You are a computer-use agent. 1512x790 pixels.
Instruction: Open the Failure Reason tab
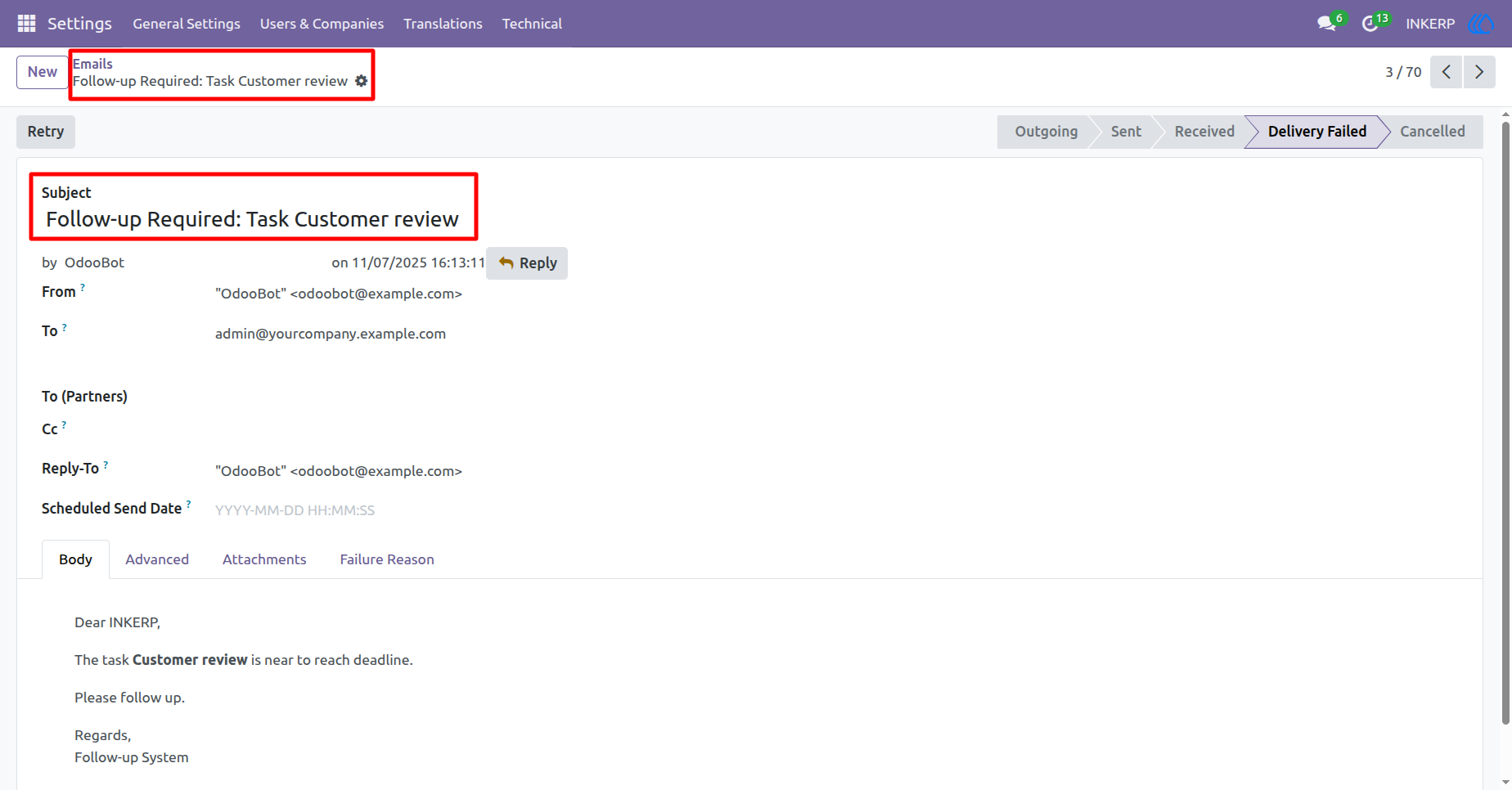tap(387, 559)
